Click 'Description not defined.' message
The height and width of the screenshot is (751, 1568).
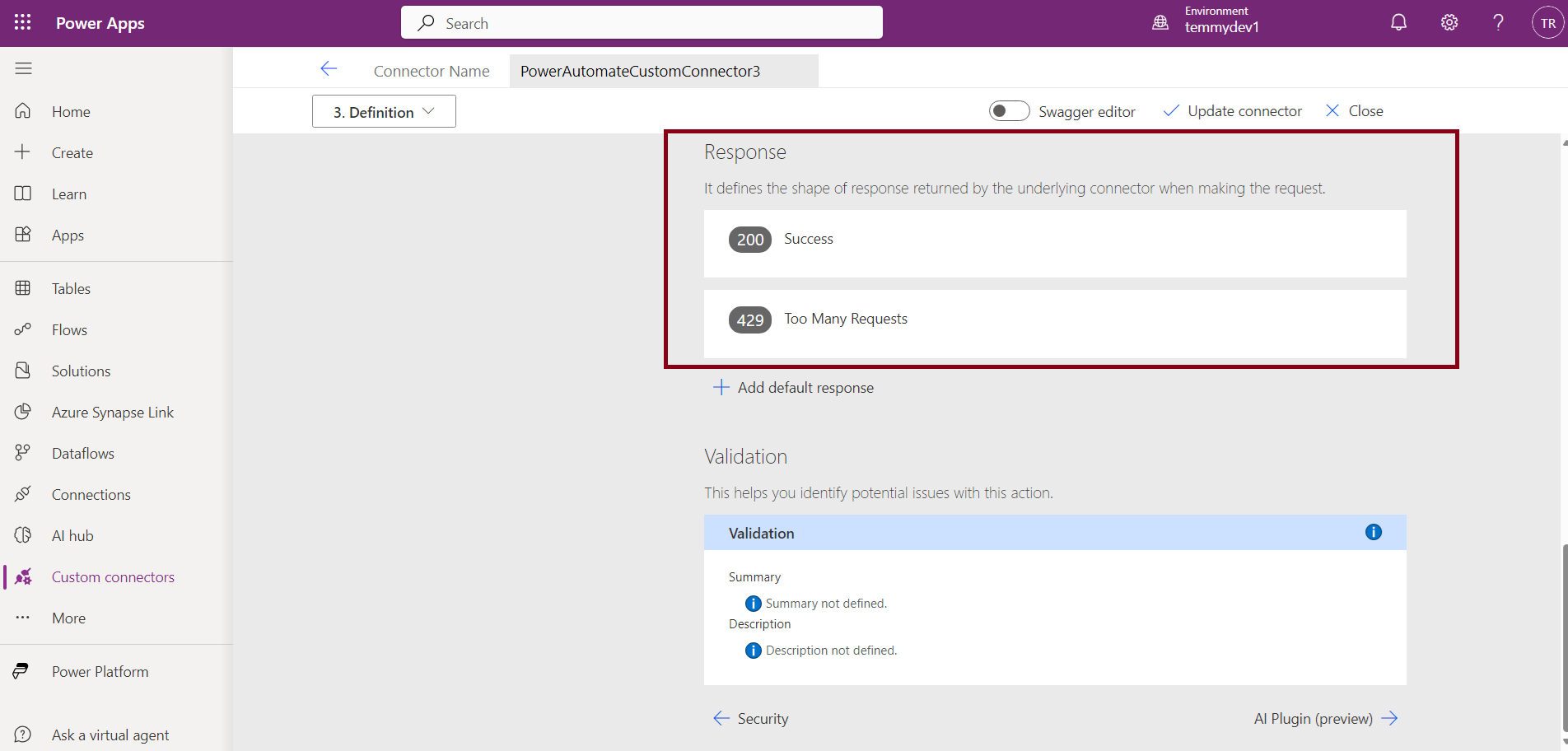[831, 651]
